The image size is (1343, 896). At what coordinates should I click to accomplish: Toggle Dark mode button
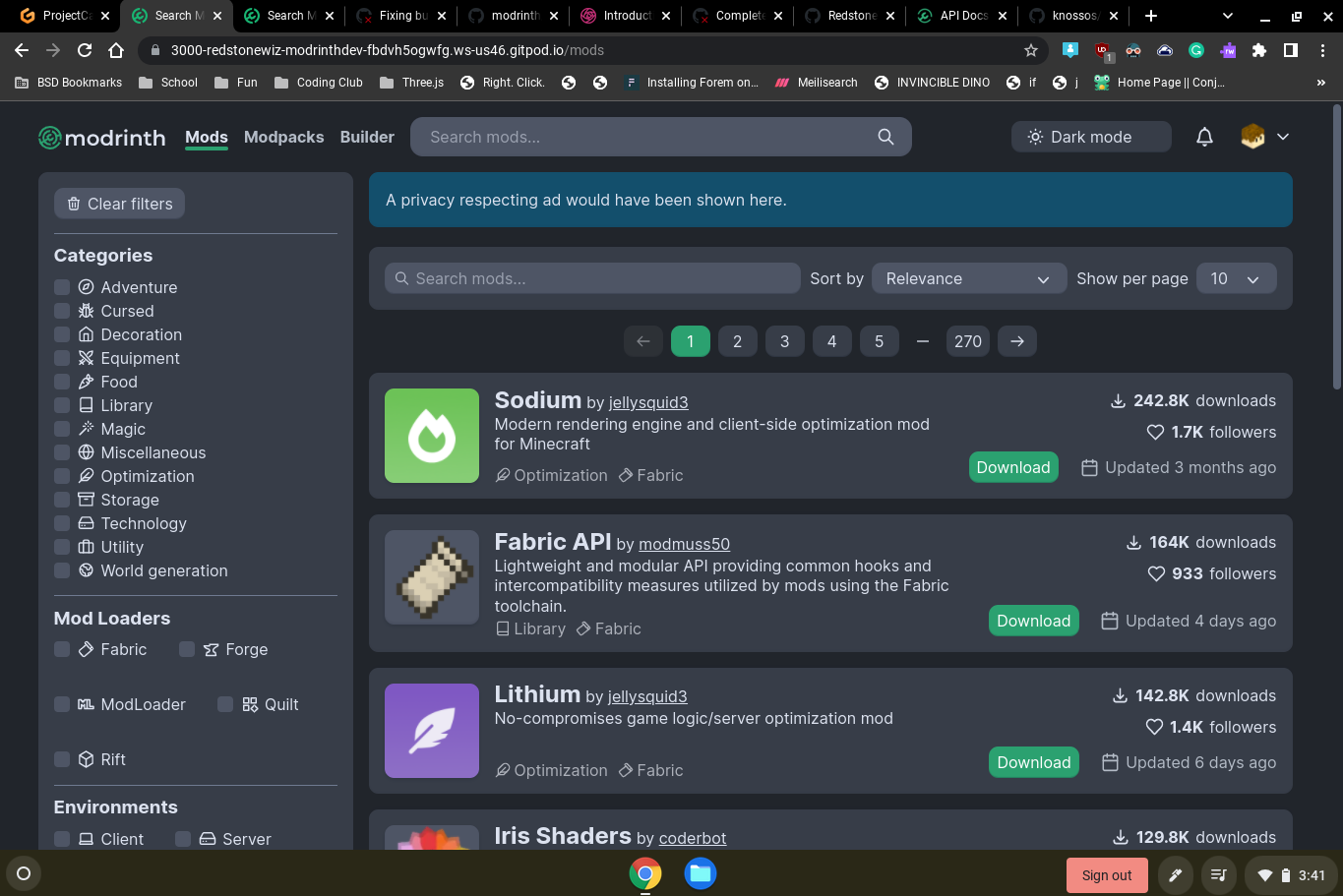(x=1091, y=137)
